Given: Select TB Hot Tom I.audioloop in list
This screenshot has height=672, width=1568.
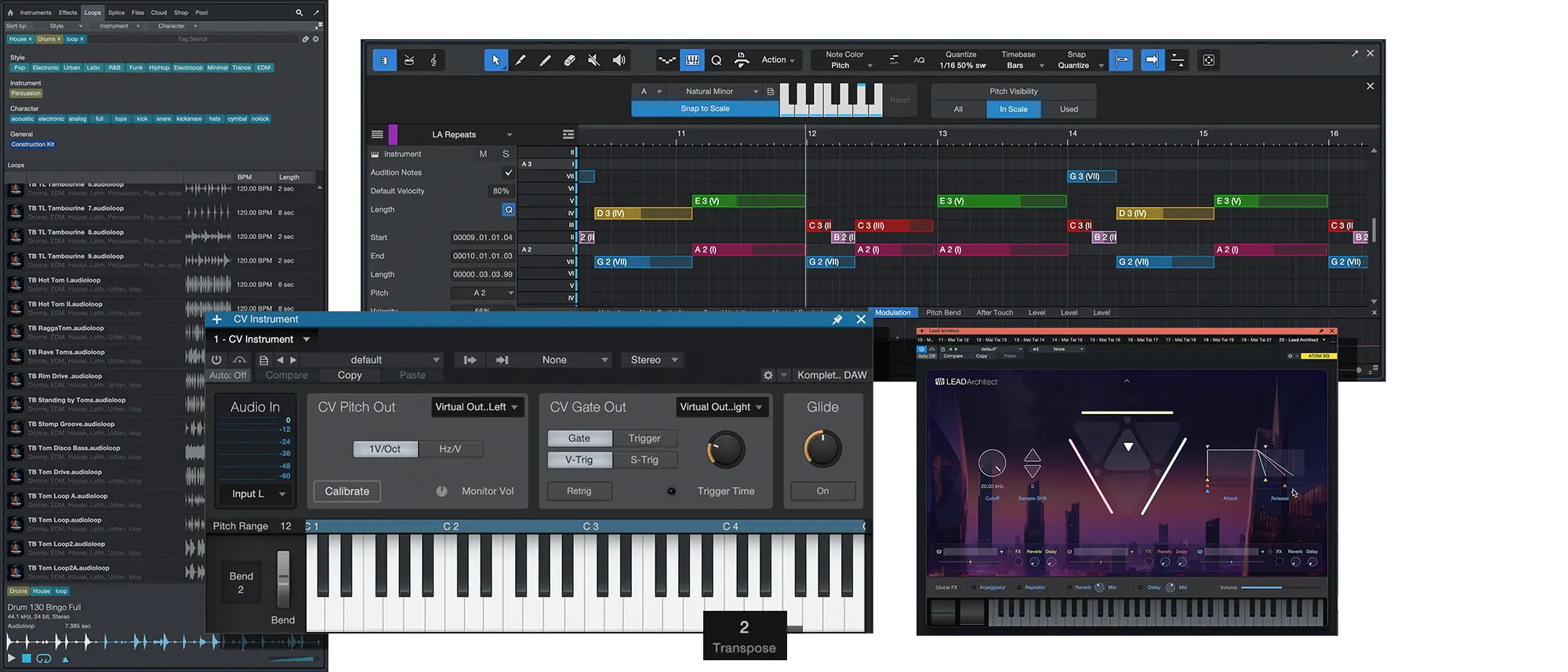Looking at the screenshot, I should click(64, 280).
